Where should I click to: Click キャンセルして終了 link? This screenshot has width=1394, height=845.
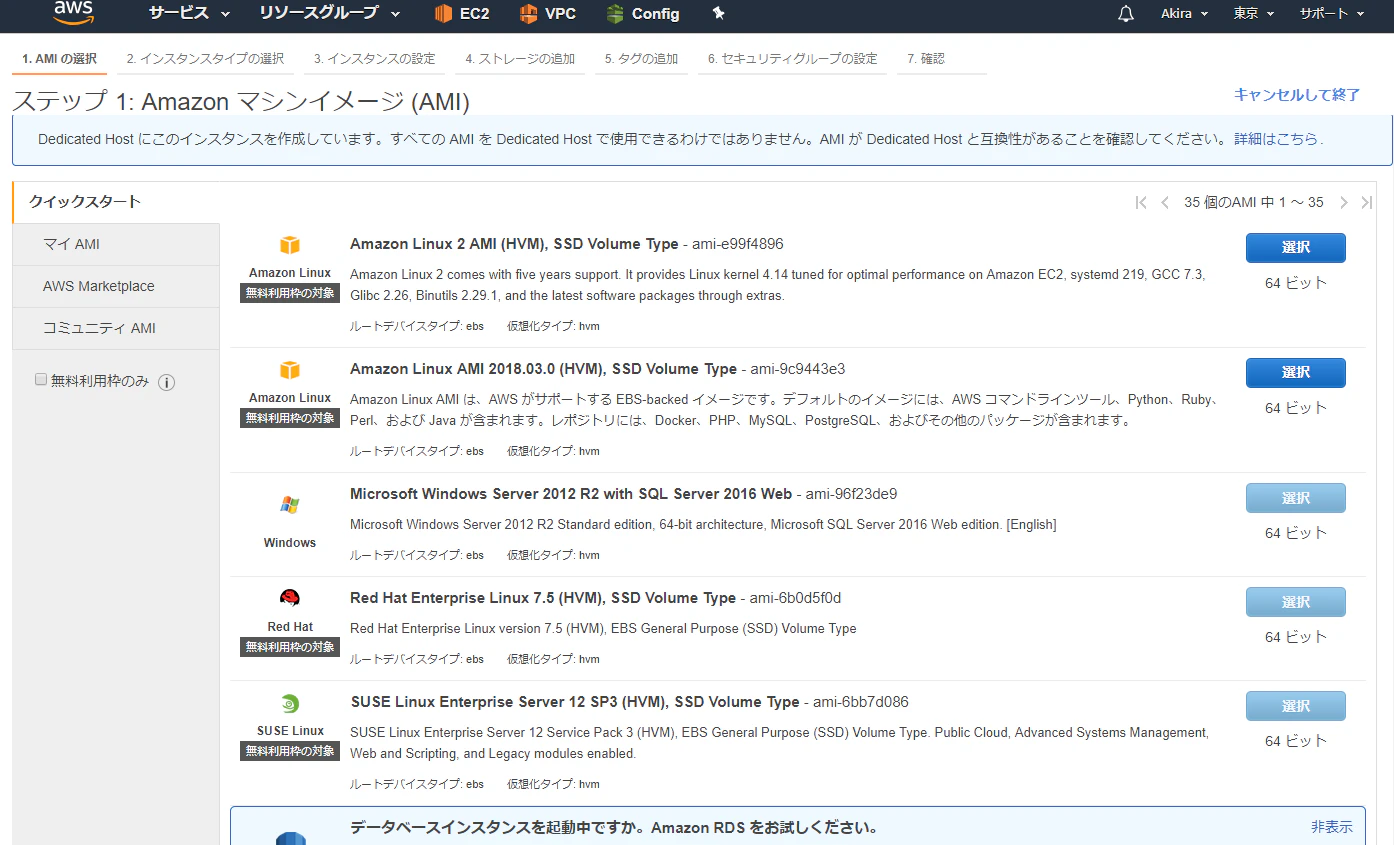click(x=1297, y=95)
